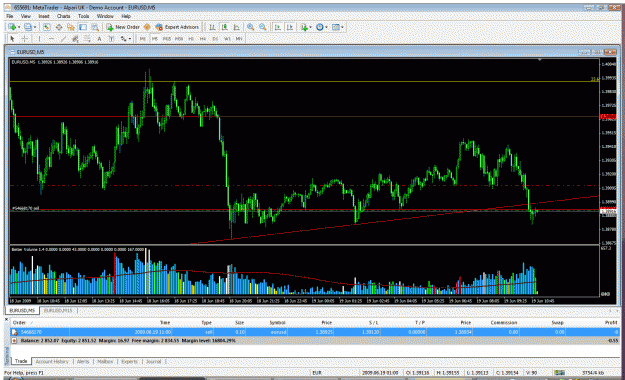625x380 pixels.
Task: Switch chart to candlesticks
Action: (224, 27)
